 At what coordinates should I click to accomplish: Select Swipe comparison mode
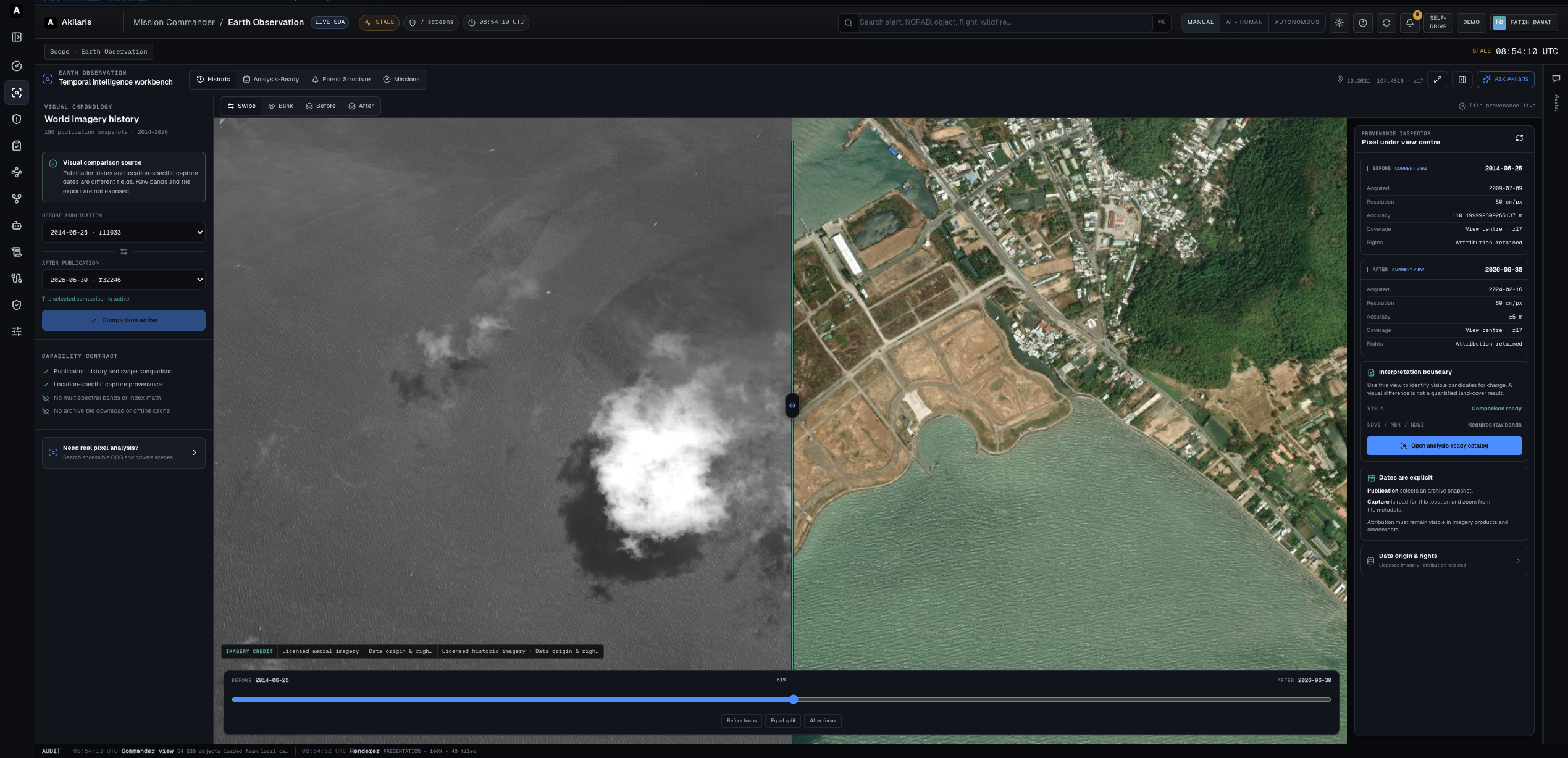point(241,106)
